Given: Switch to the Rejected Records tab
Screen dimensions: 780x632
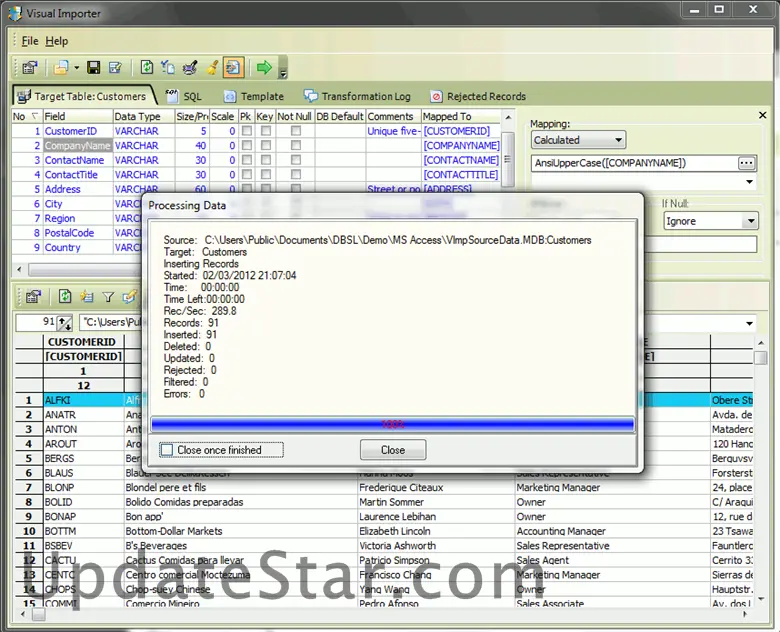Looking at the screenshot, I should coord(485,97).
